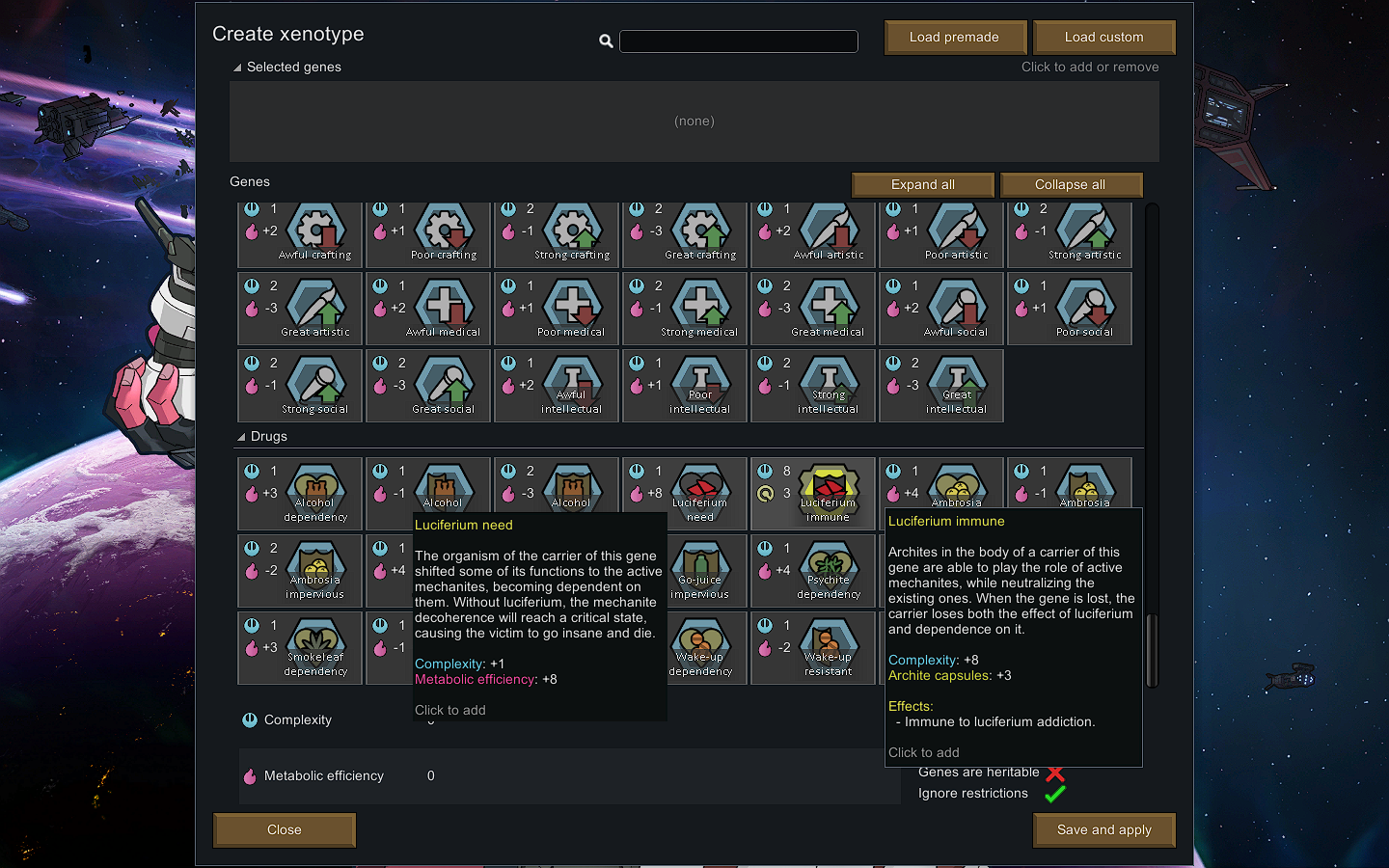Pick the Strong artistic gene

[x=1070, y=234]
